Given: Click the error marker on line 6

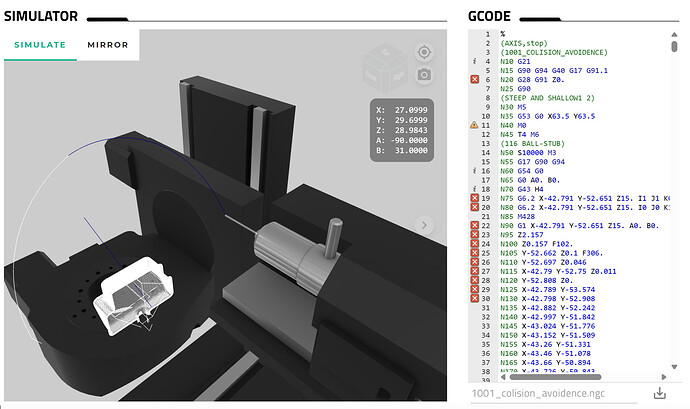Looking at the screenshot, I should tap(474, 79).
